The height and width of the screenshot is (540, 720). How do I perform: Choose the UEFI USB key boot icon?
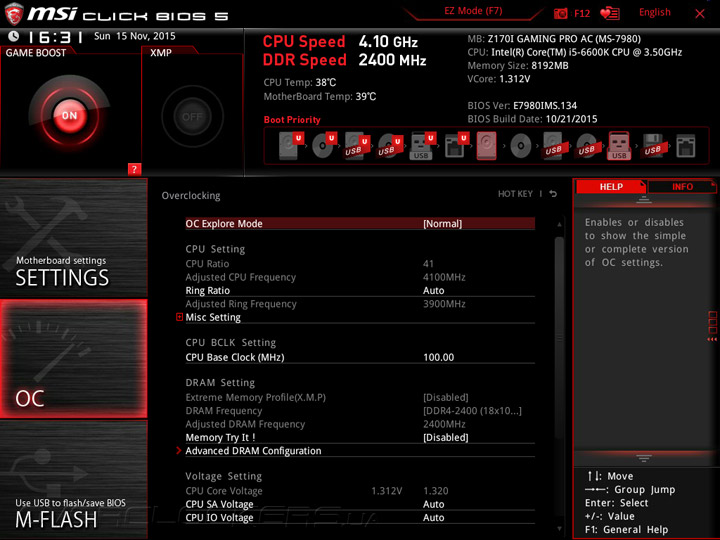point(422,146)
